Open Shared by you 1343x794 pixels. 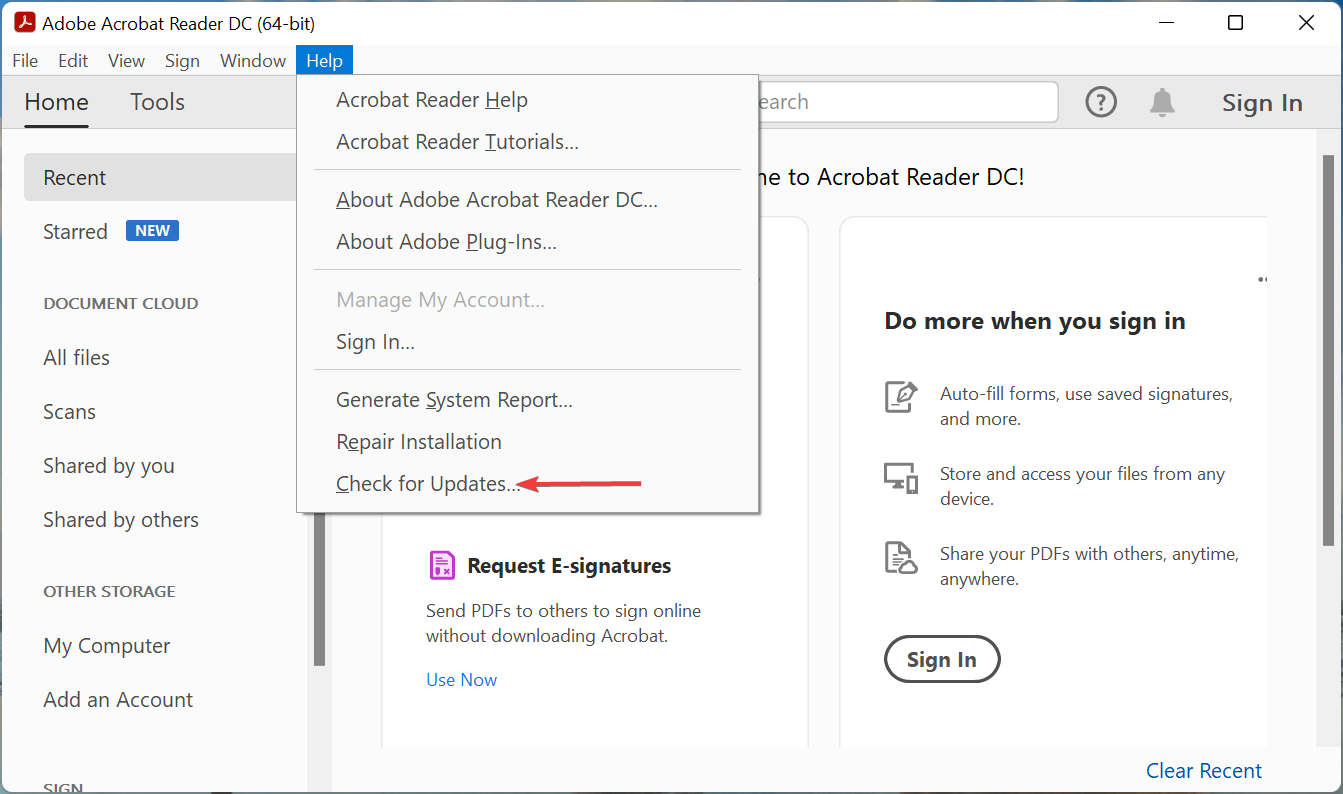[x=108, y=466]
